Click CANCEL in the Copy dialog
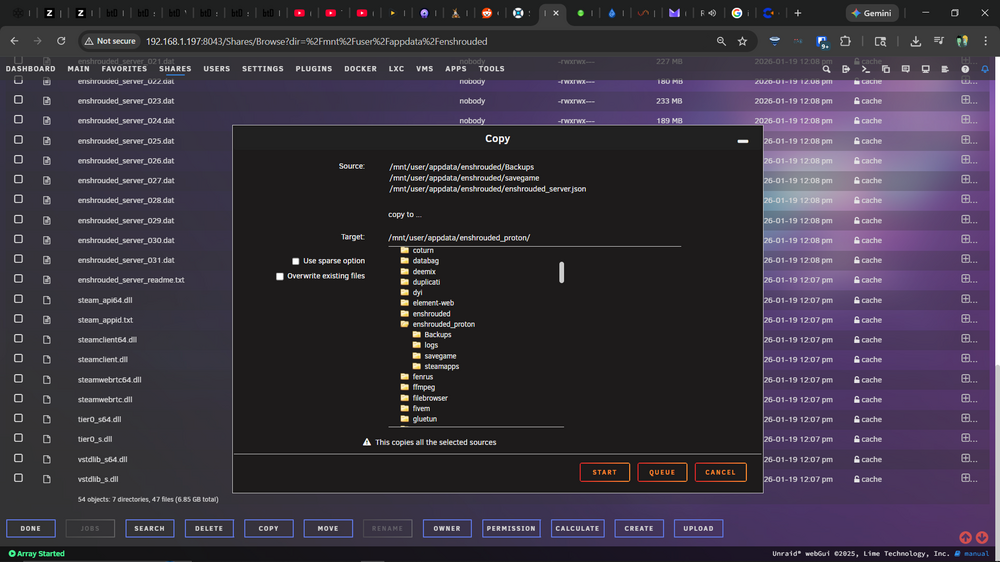This screenshot has width=1000, height=562. (721, 472)
